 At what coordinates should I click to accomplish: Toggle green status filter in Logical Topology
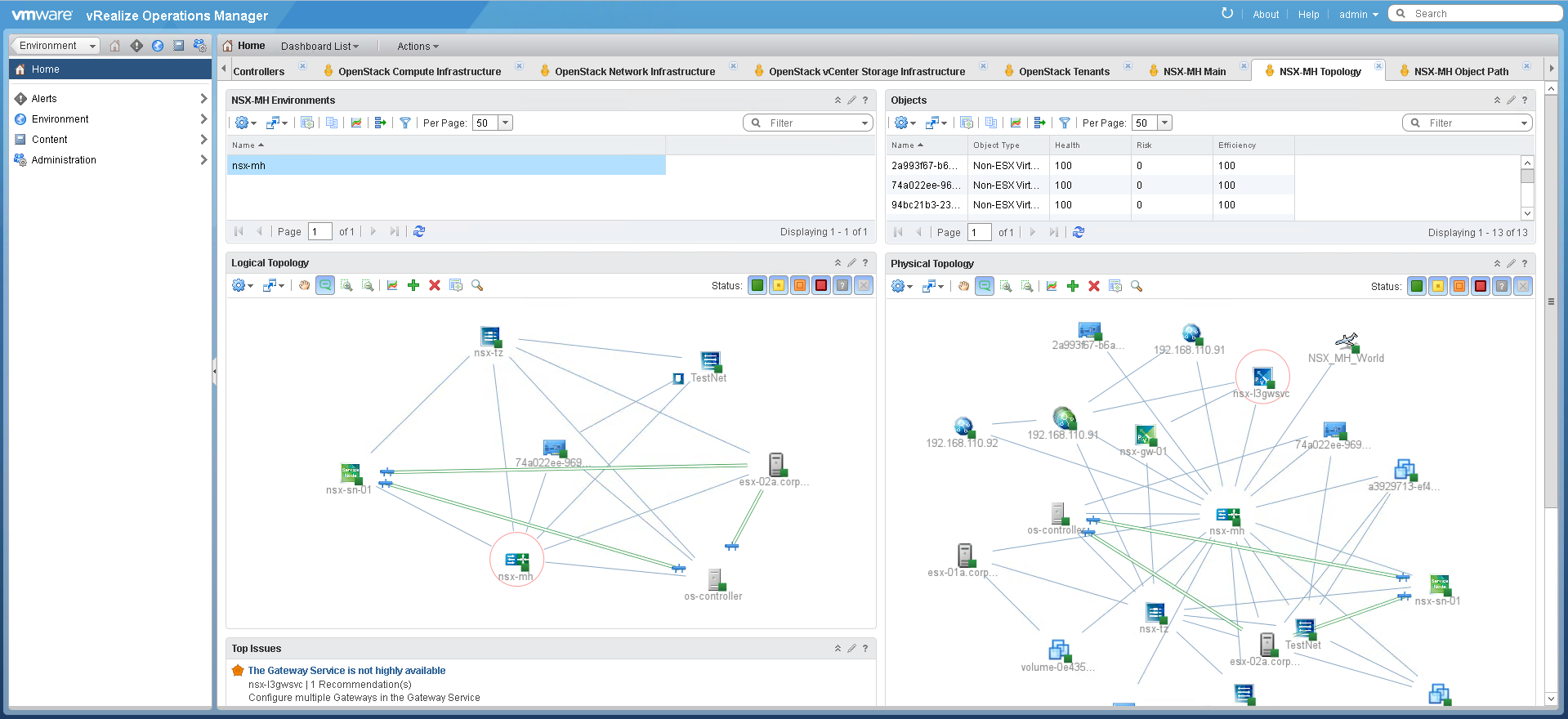pos(757,285)
